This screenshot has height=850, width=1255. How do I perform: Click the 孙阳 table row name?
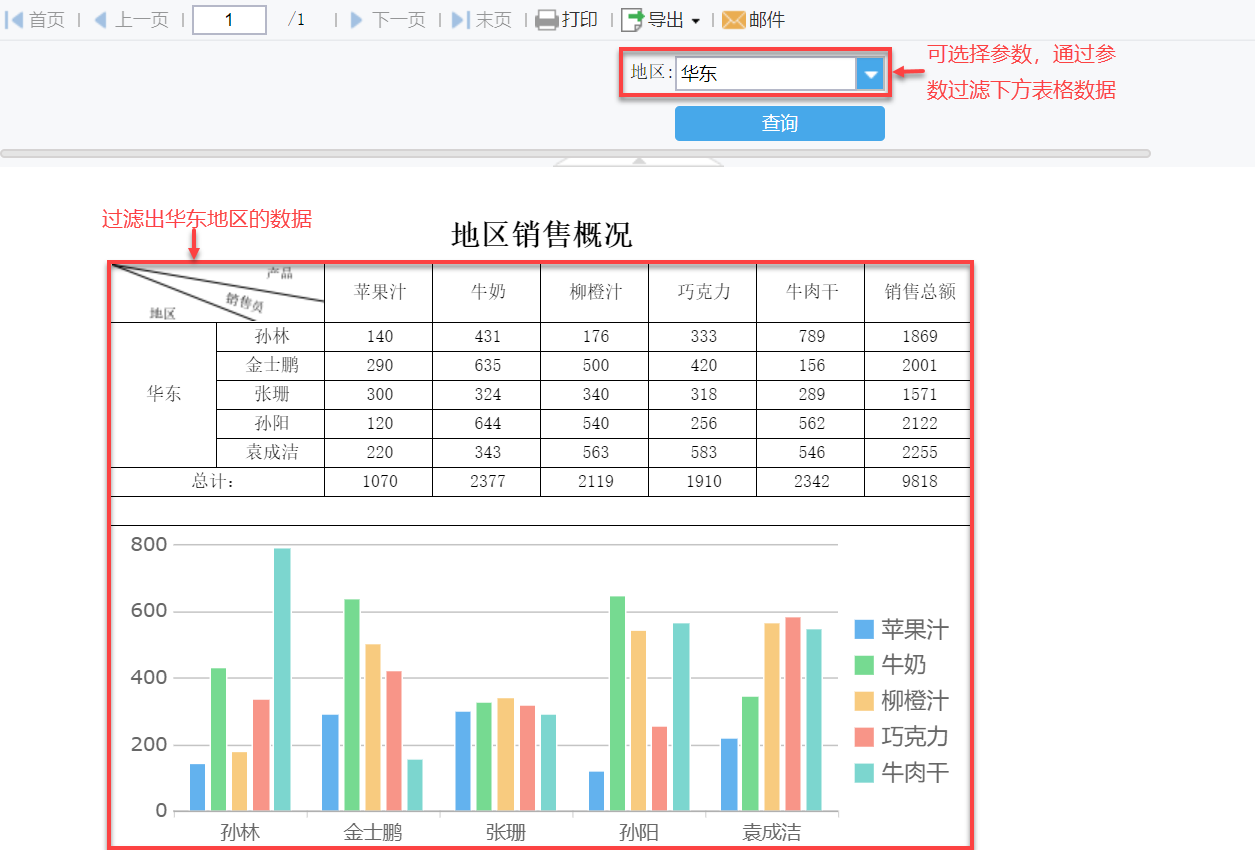(x=271, y=423)
